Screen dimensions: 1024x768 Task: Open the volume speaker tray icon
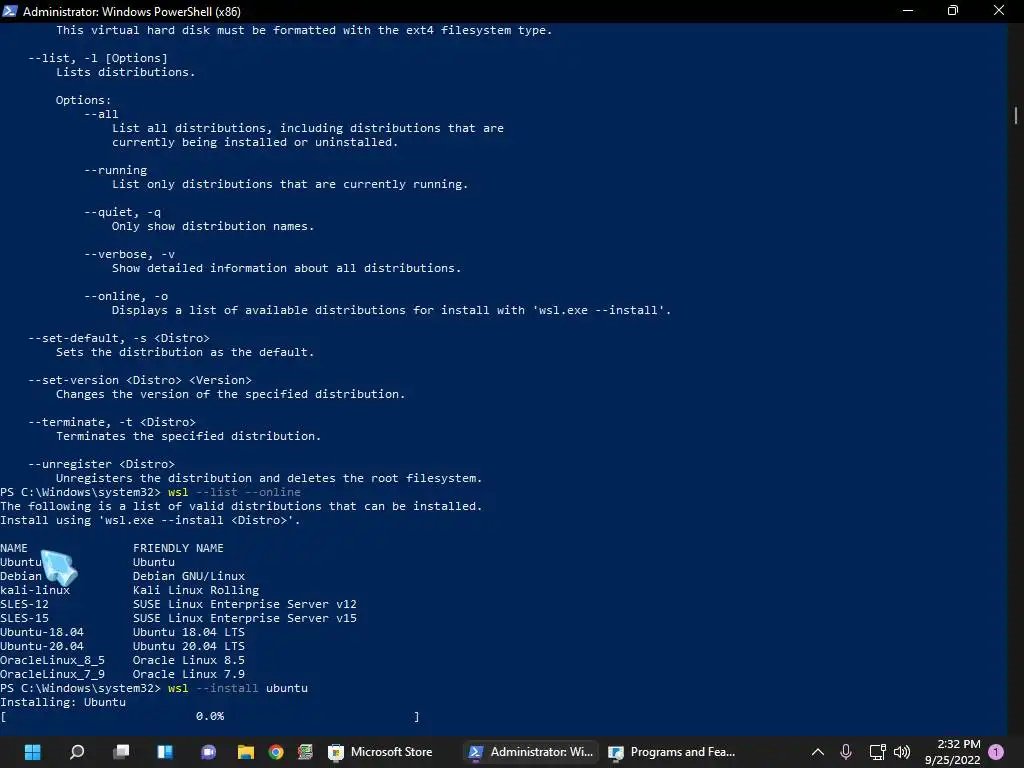point(902,752)
